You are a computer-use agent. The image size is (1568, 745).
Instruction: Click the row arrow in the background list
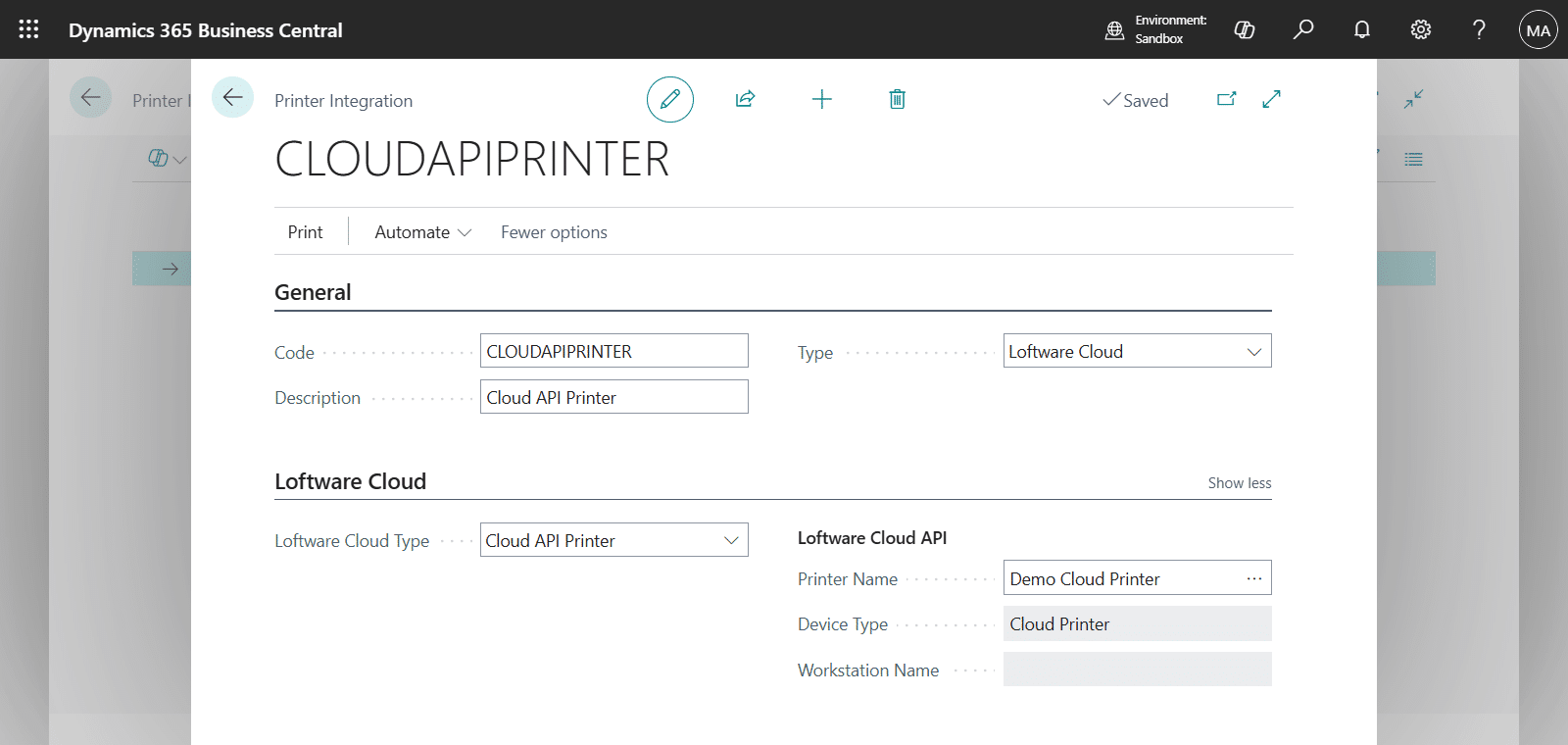pos(171,269)
